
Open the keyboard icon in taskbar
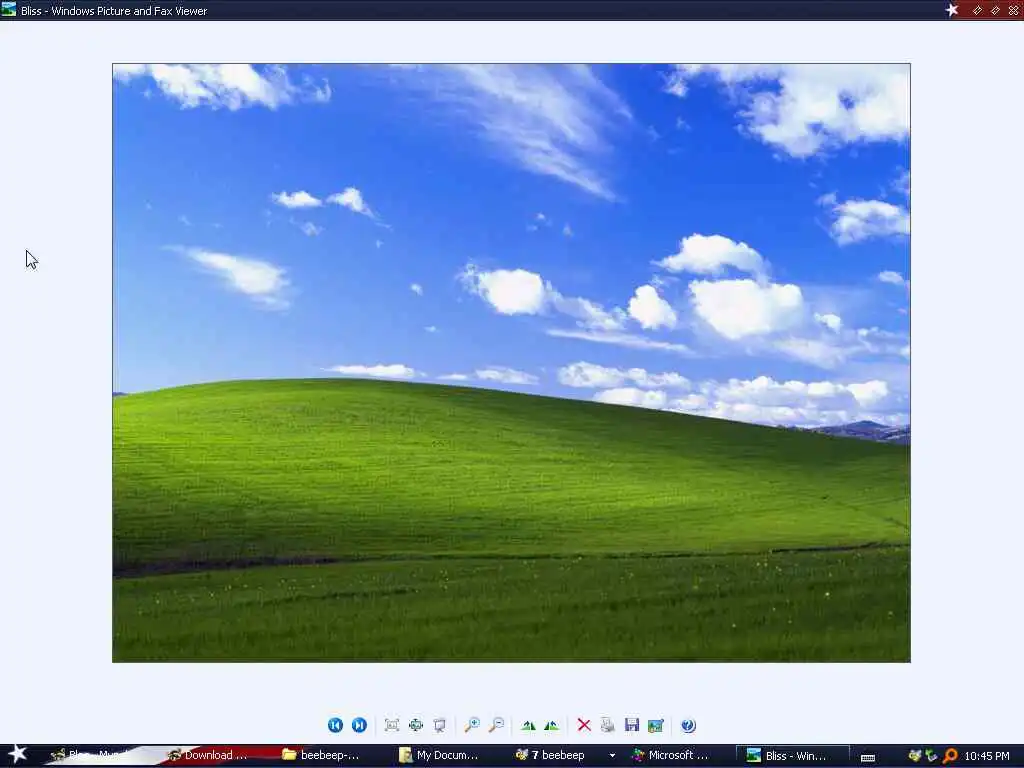(868, 758)
